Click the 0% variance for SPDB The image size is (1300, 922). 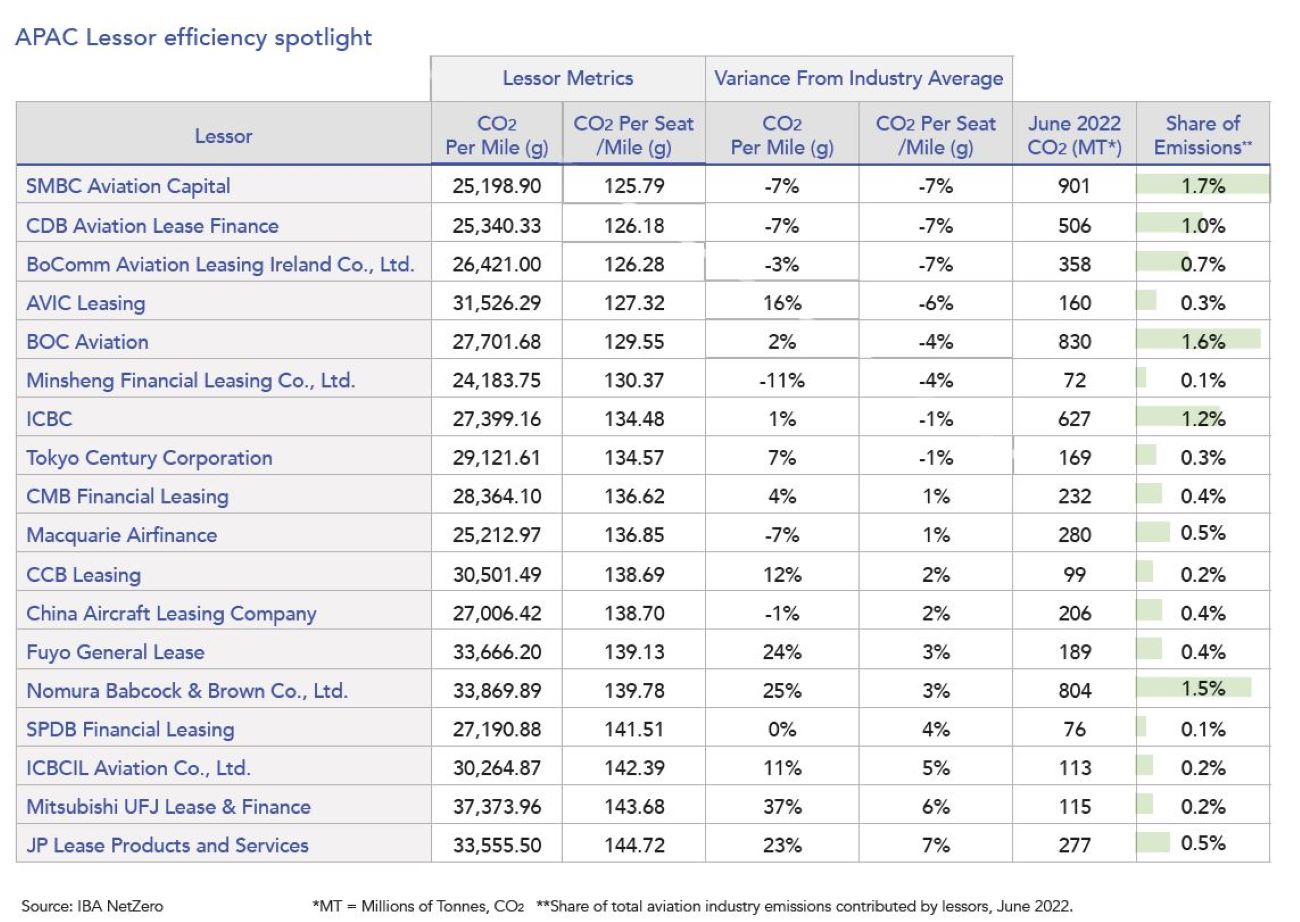(x=782, y=729)
